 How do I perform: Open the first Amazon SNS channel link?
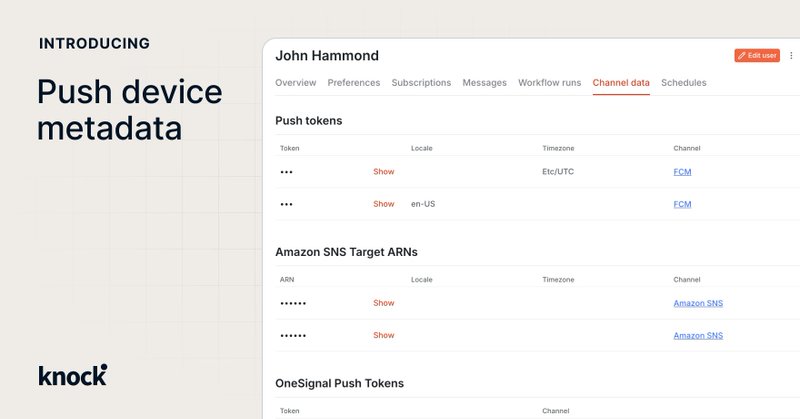point(698,303)
